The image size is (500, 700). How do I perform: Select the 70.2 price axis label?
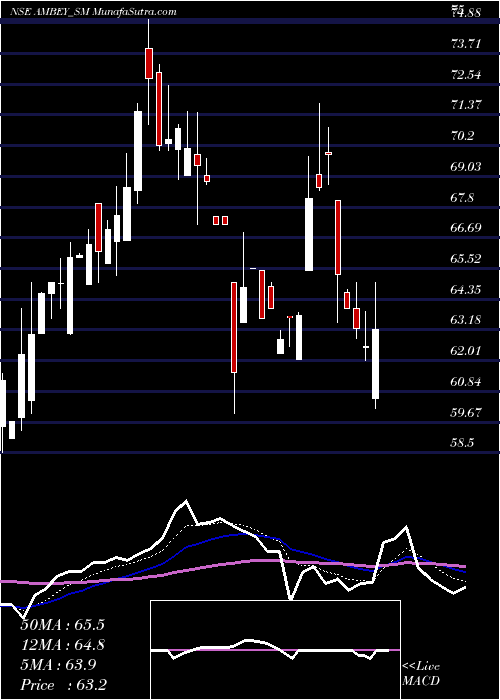click(463, 135)
